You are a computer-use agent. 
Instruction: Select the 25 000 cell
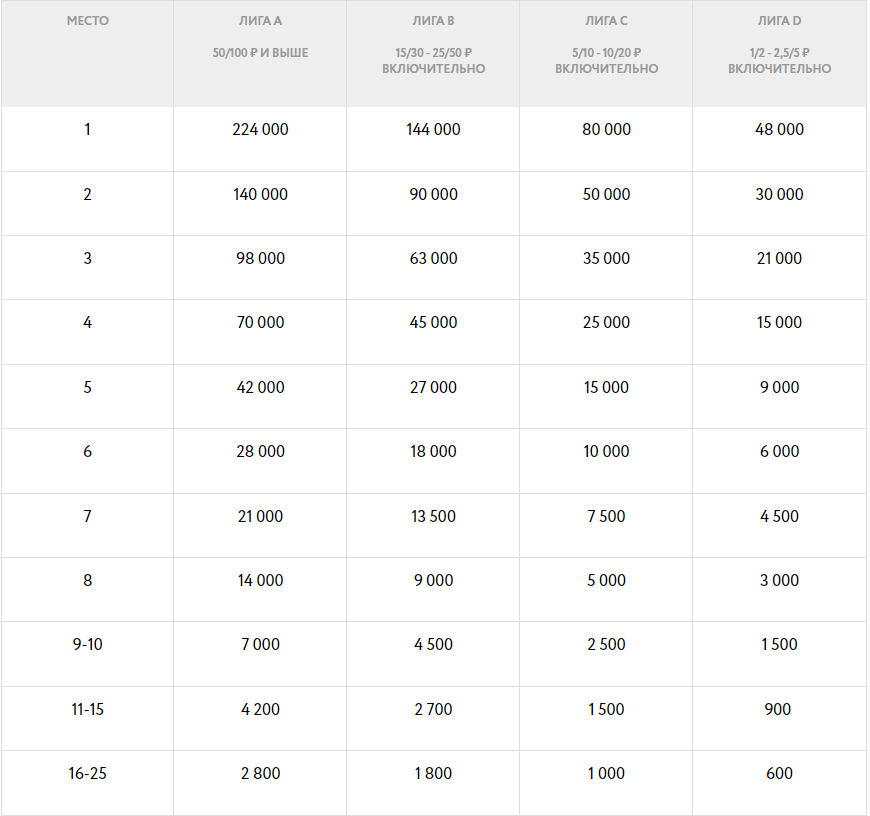coord(606,323)
